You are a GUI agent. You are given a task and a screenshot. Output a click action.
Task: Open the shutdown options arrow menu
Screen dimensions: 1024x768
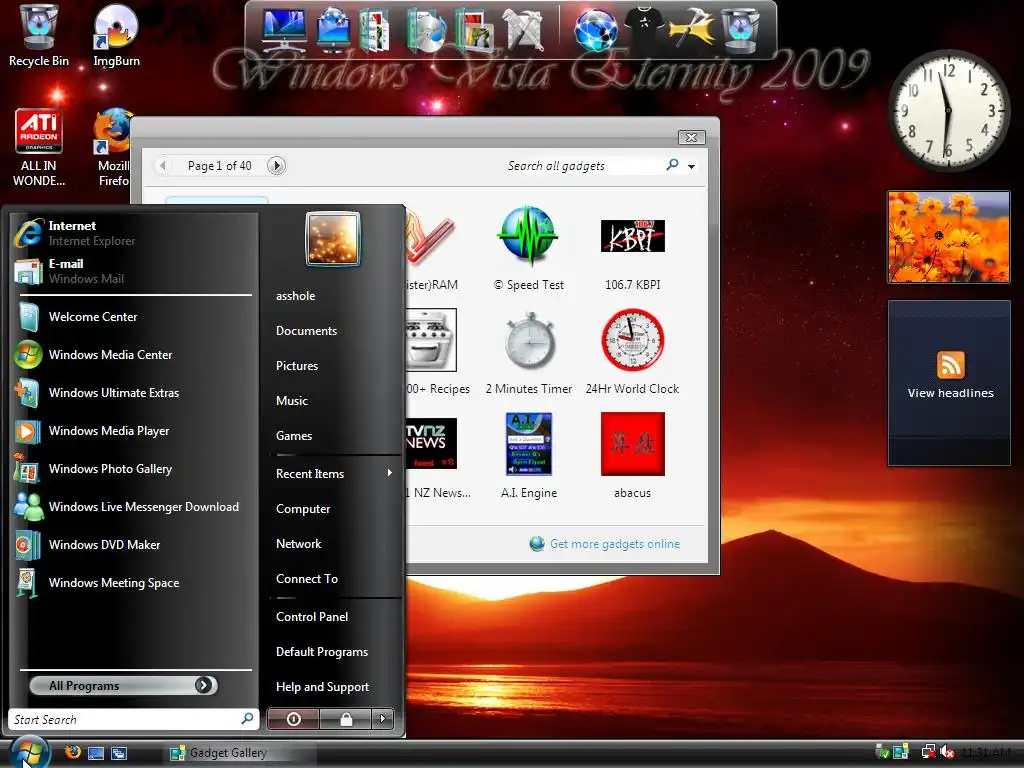pos(383,719)
